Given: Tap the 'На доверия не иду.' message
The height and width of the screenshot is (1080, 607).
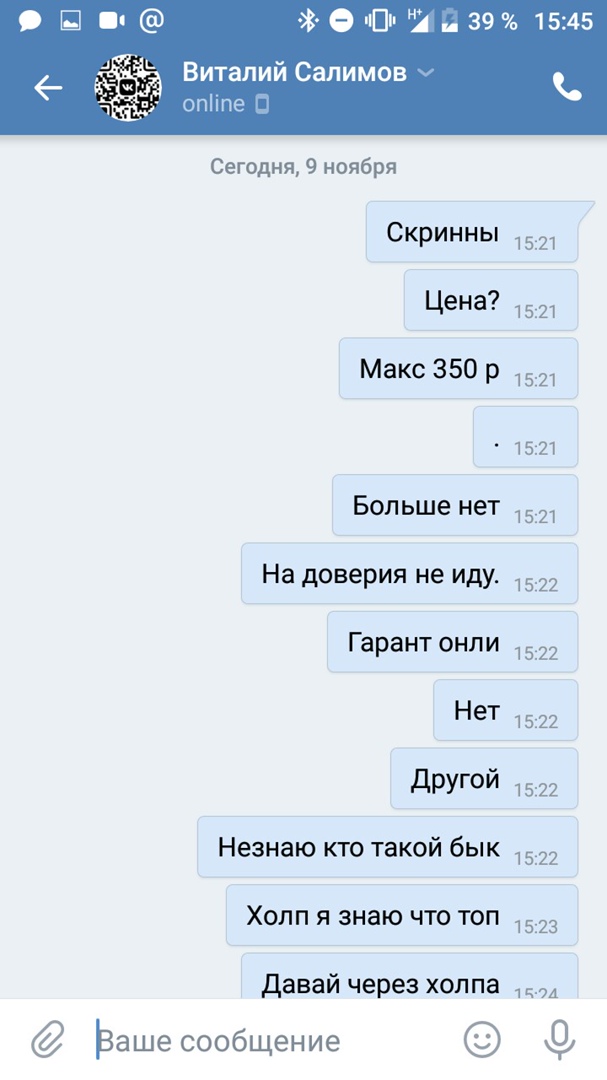Looking at the screenshot, I should click(409, 574).
